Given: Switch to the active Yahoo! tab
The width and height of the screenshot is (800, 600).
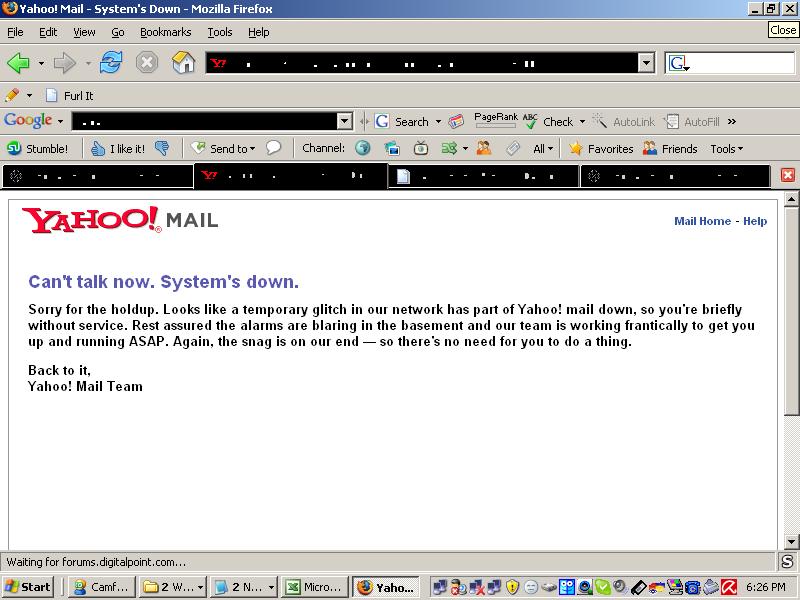Looking at the screenshot, I should point(291,176).
